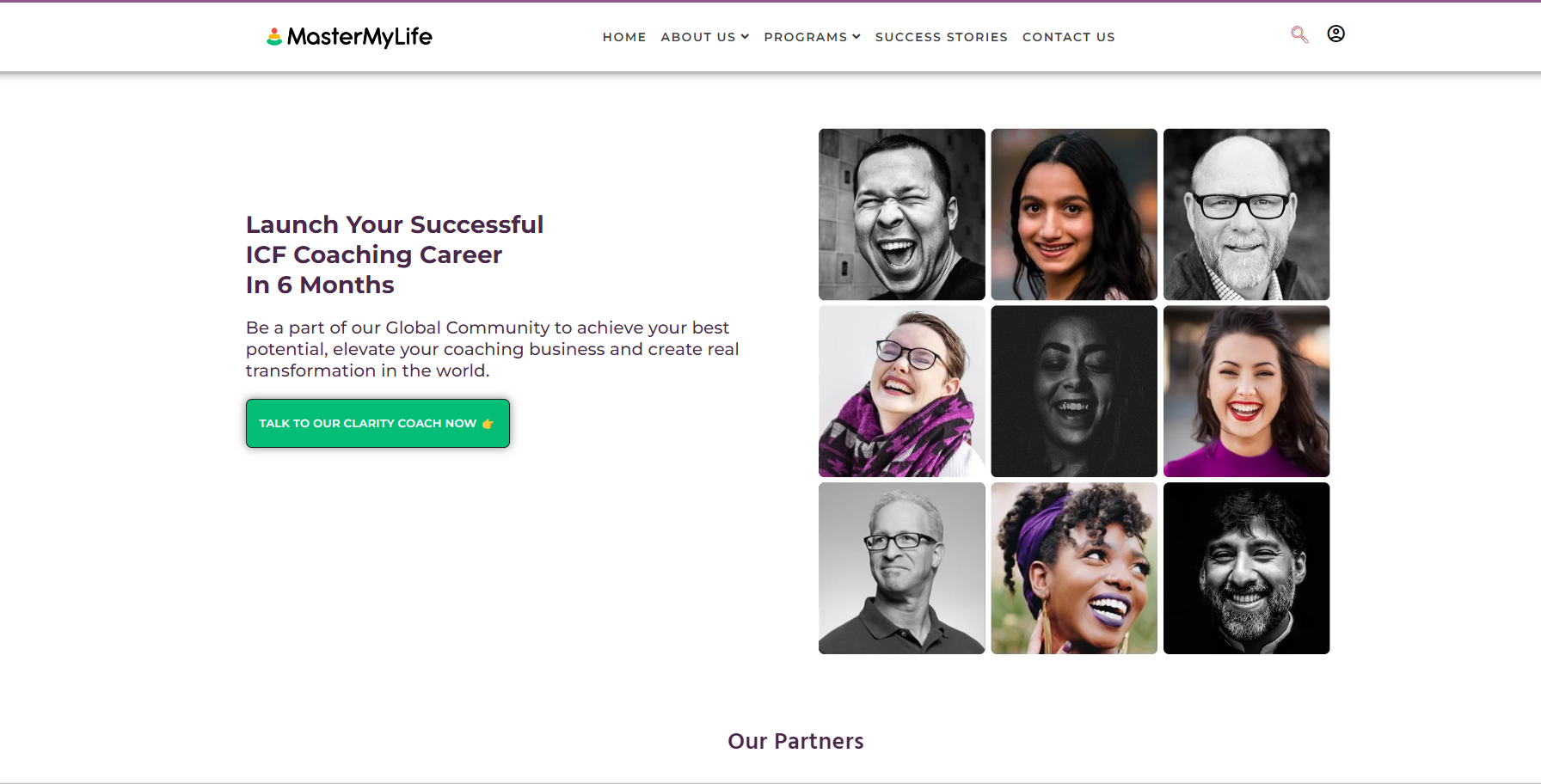1541x784 pixels.
Task: Click the bearded man on black background photo
Action: pyautogui.click(x=1246, y=568)
